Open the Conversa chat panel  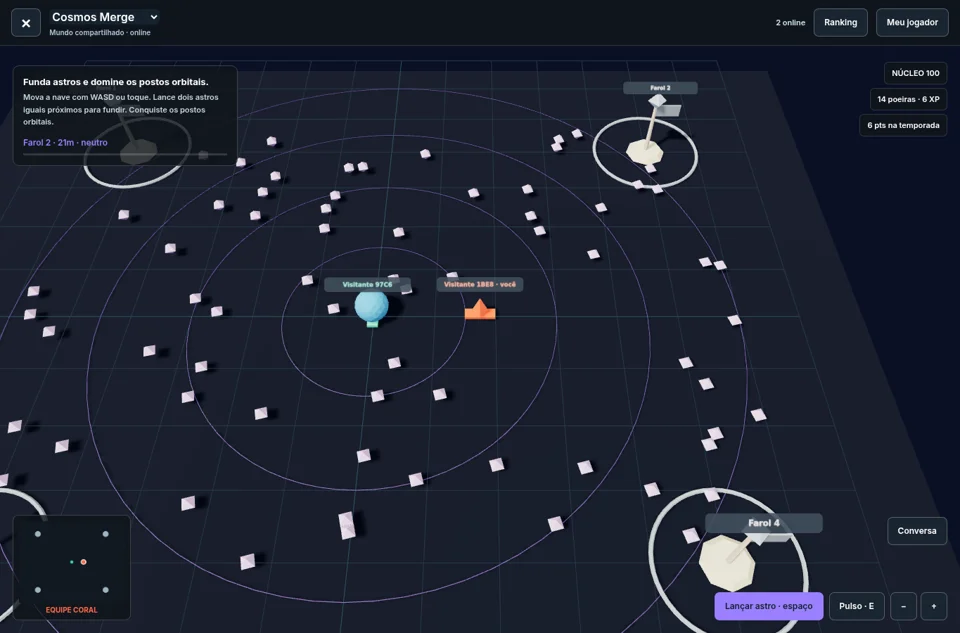coord(917,531)
